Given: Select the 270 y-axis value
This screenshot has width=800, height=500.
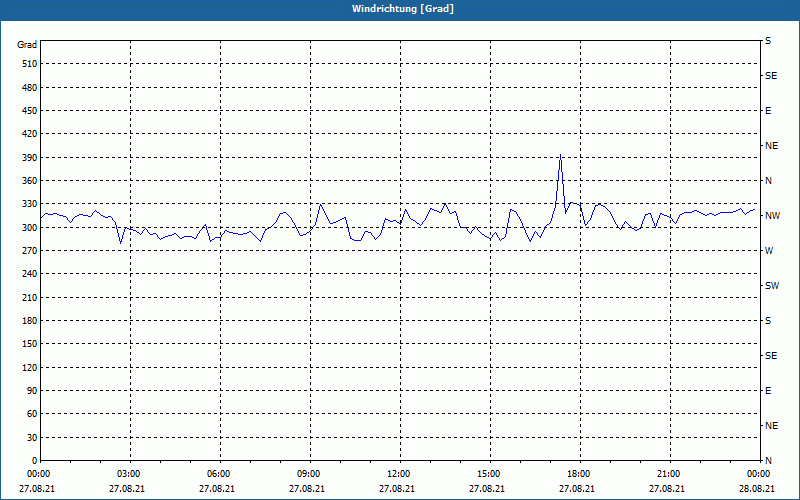Looking at the screenshot, I should coord(30,251).
